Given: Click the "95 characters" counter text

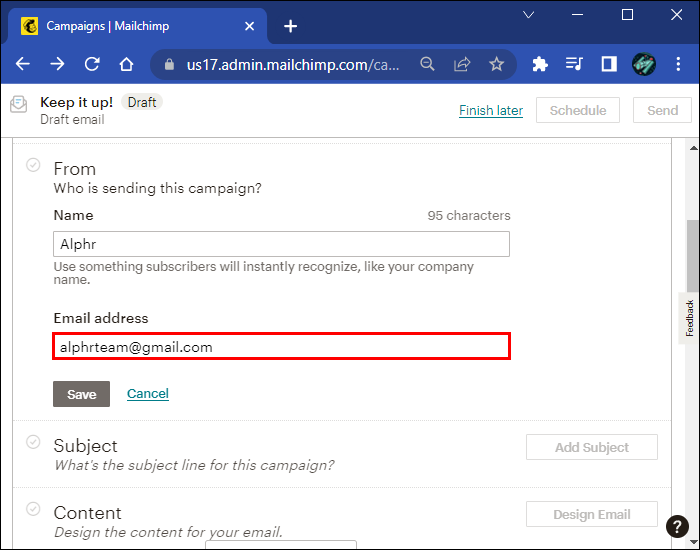Looking at the screenshot, I should 469,216.
